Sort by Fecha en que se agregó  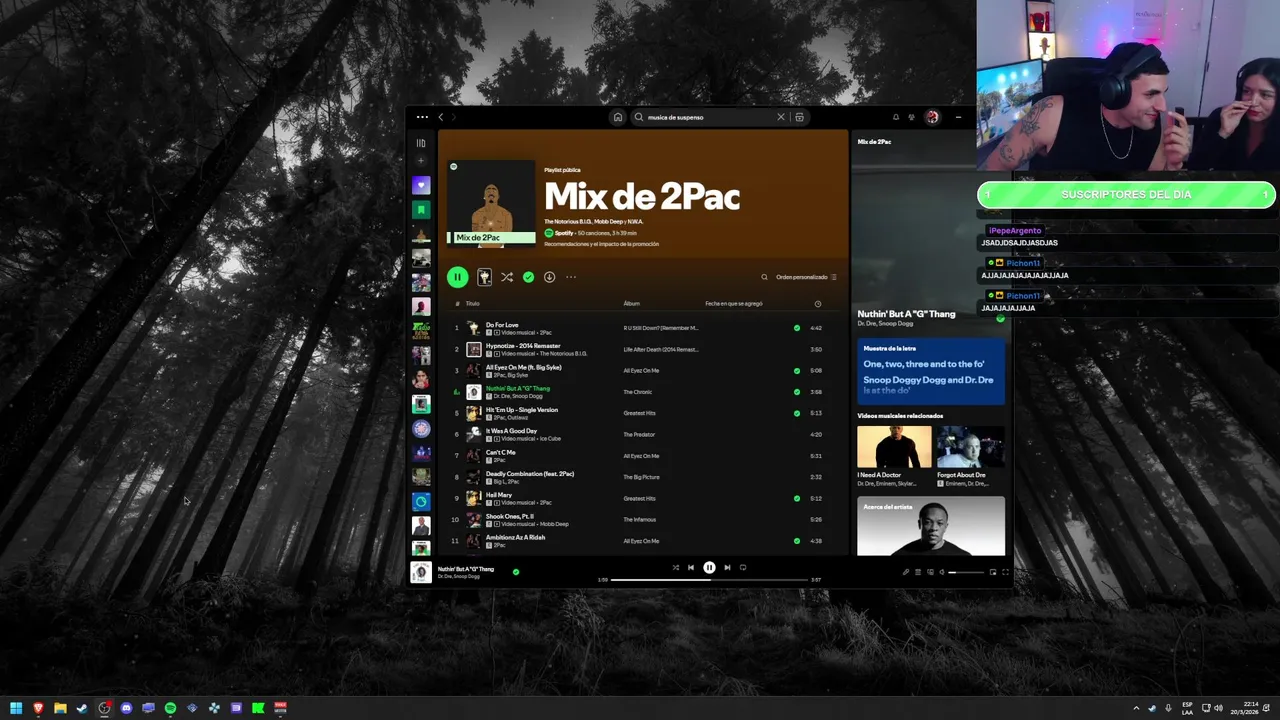tap(734, 304)
